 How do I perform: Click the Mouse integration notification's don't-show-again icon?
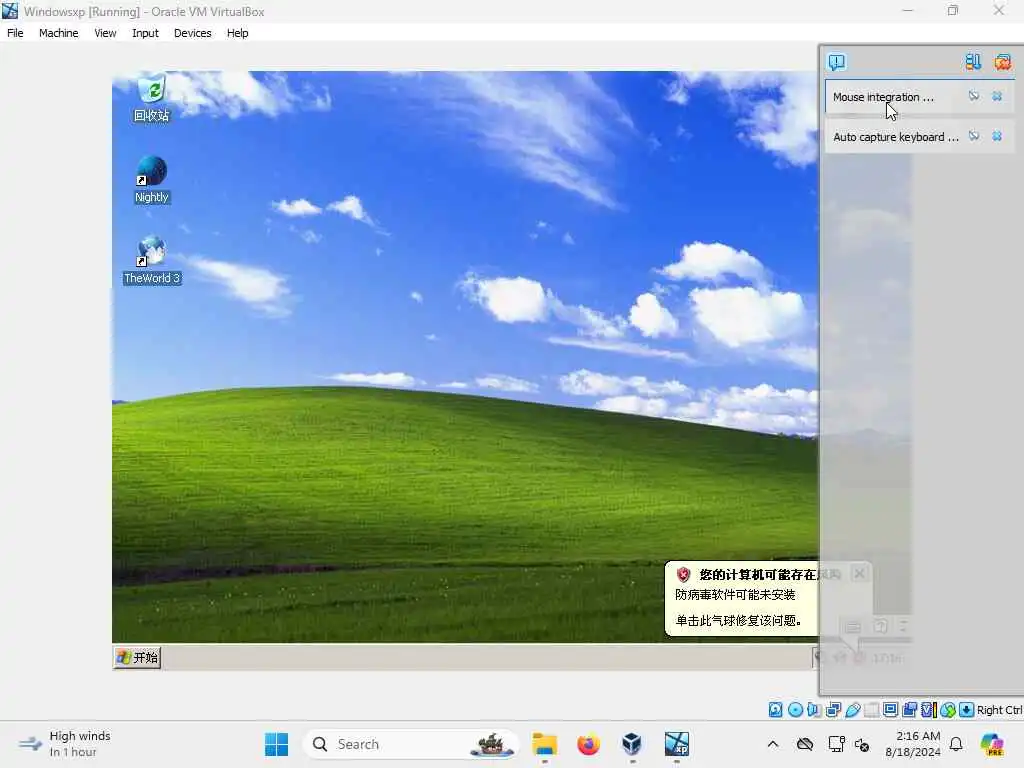(974, 96)
